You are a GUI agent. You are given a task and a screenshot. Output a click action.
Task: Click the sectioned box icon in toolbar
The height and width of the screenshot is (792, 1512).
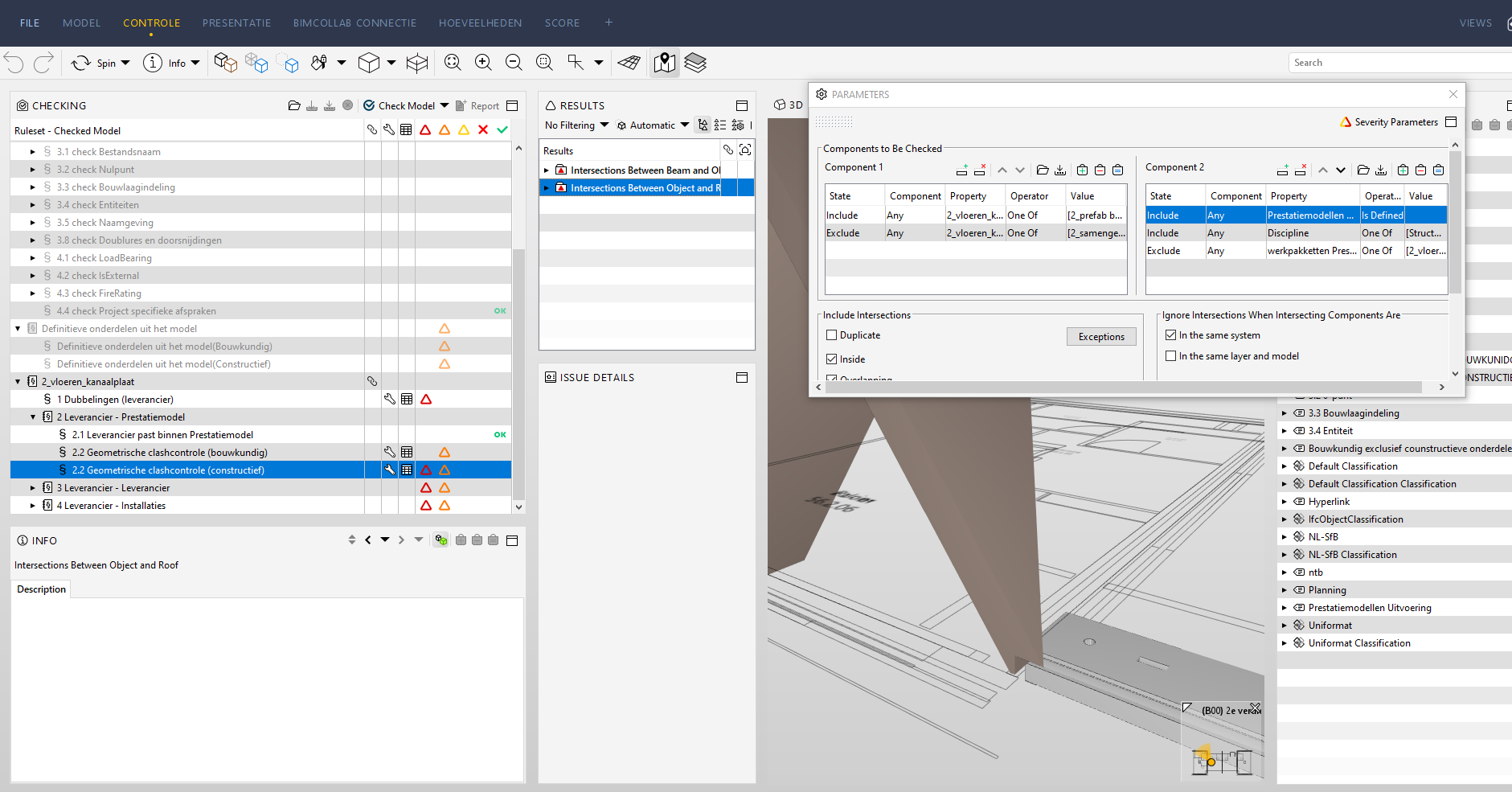point(417,63)
